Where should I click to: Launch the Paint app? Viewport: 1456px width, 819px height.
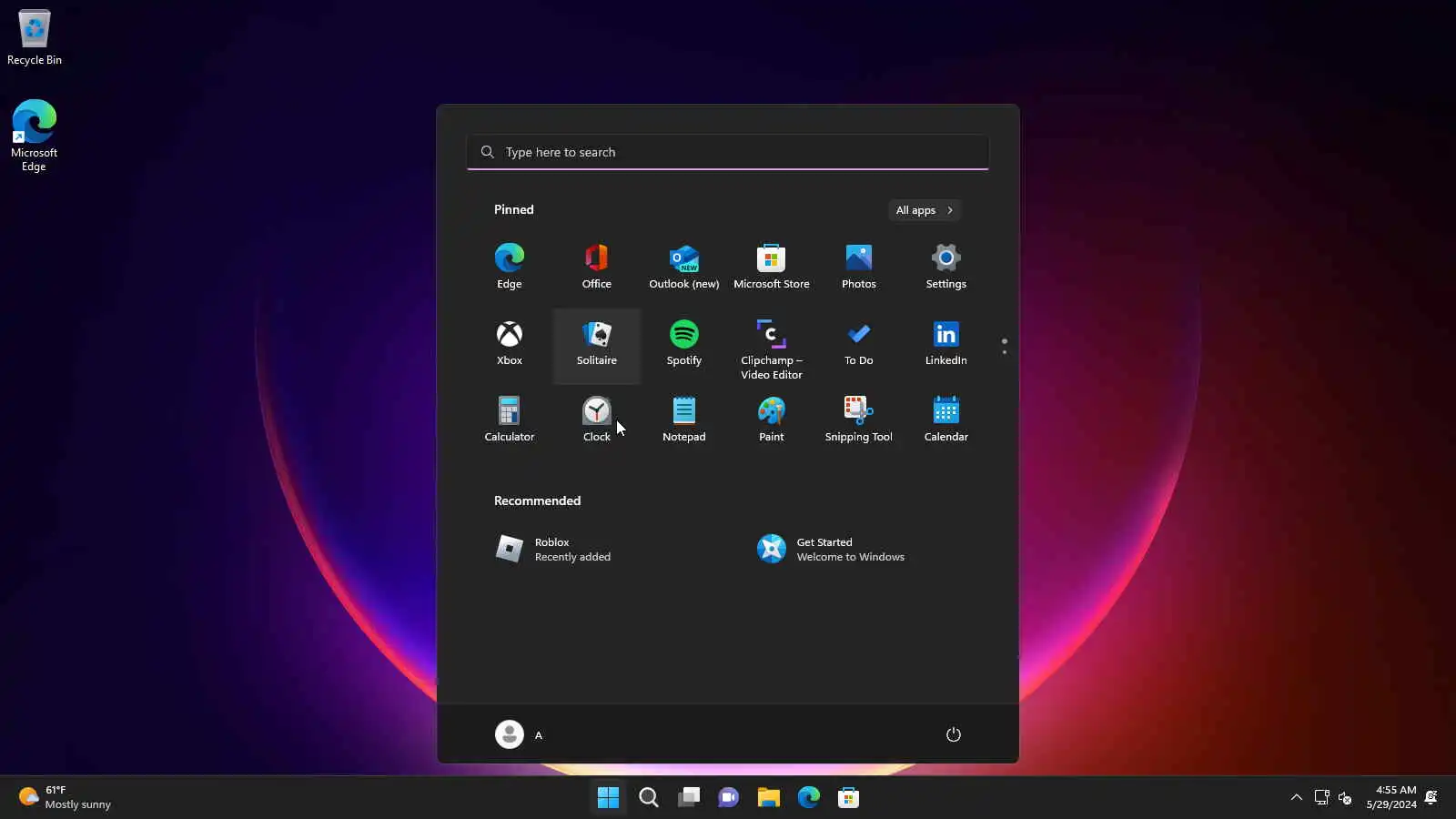click(772, 420)
